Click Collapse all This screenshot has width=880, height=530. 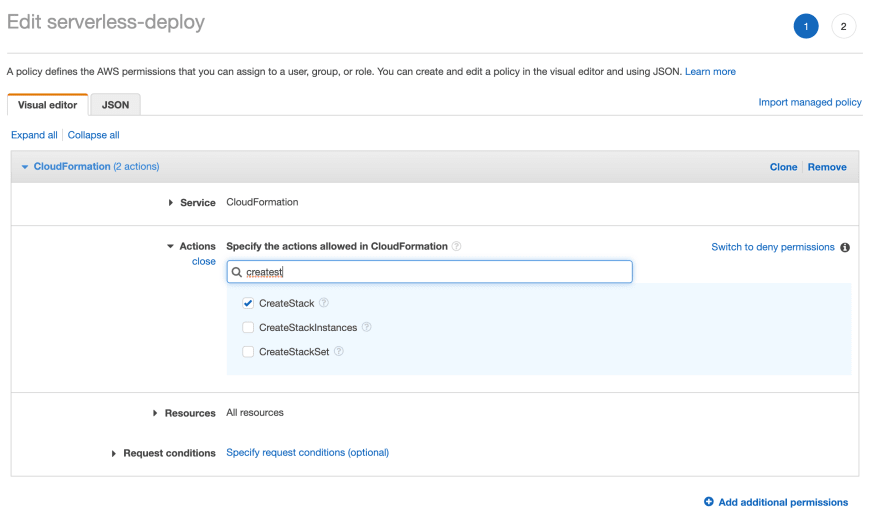94,135
